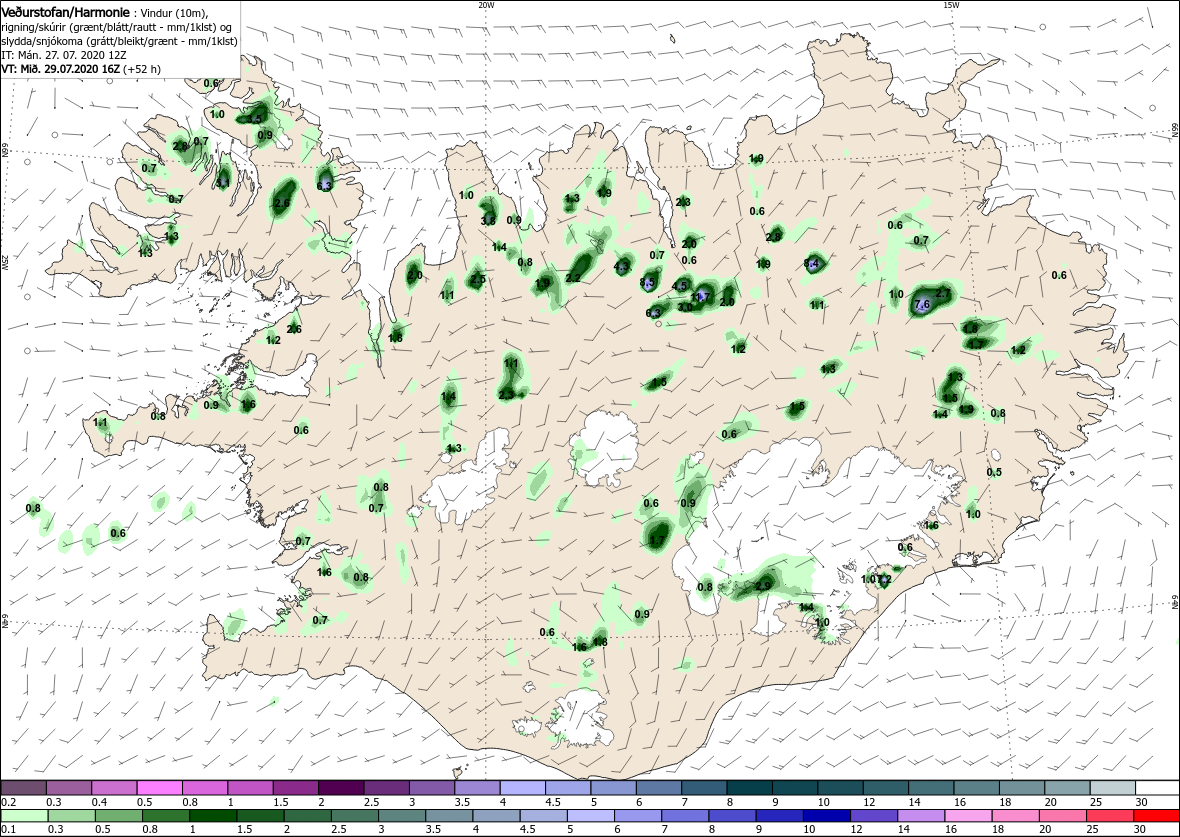Select the 25W longitude label

point(4,262)
